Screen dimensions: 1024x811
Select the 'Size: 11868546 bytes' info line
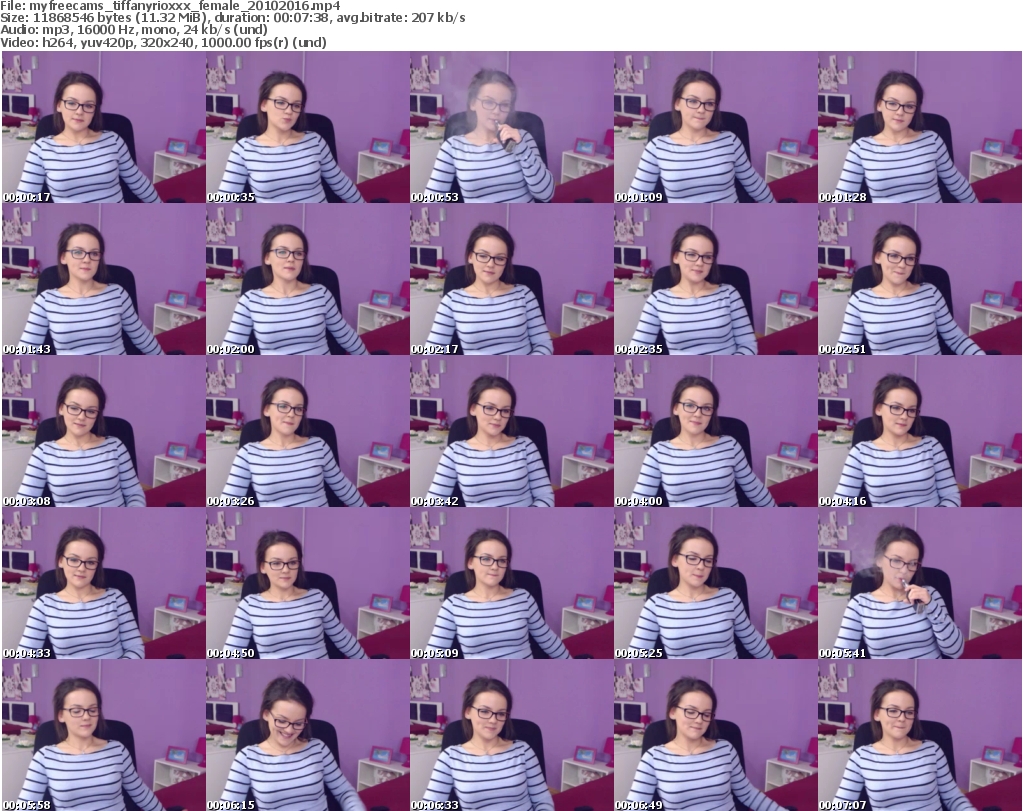tap(232, 18)
